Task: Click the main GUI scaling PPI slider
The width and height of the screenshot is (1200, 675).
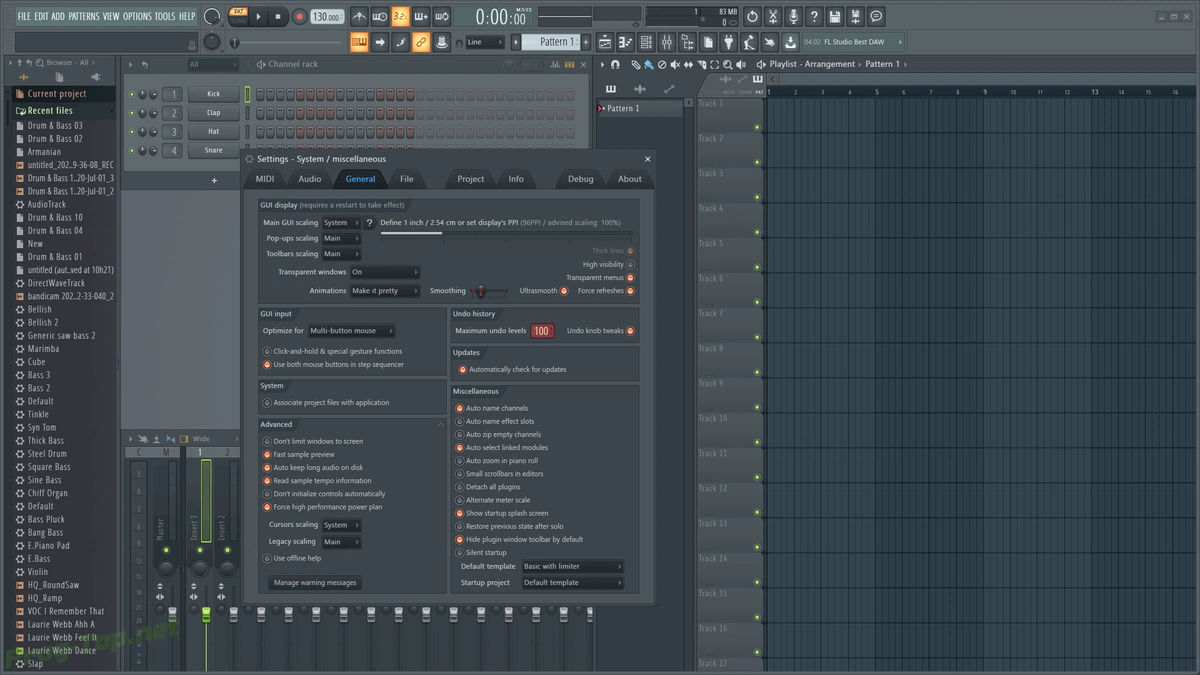Action: [505, 234]
